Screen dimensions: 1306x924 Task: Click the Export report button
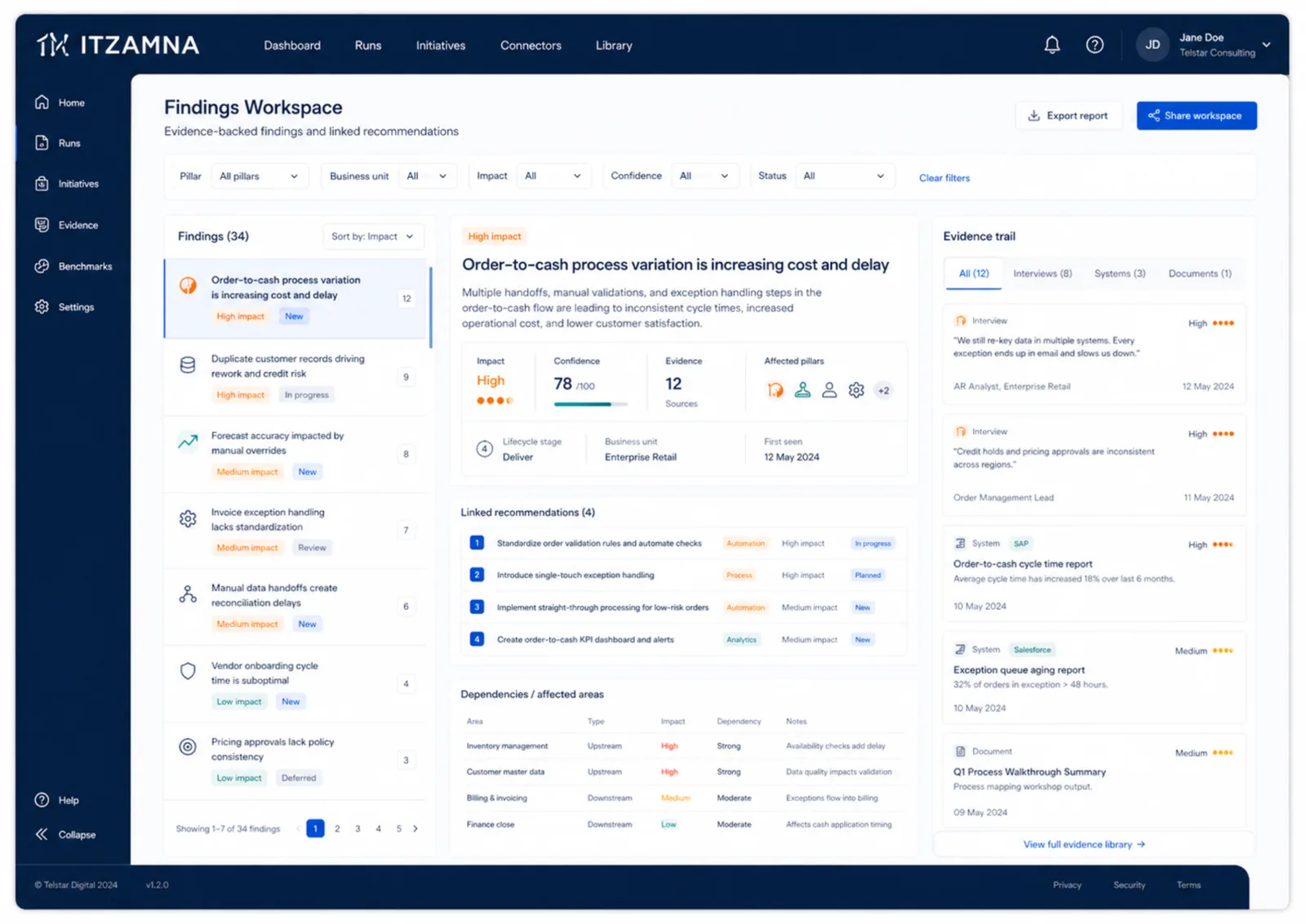1068,116
